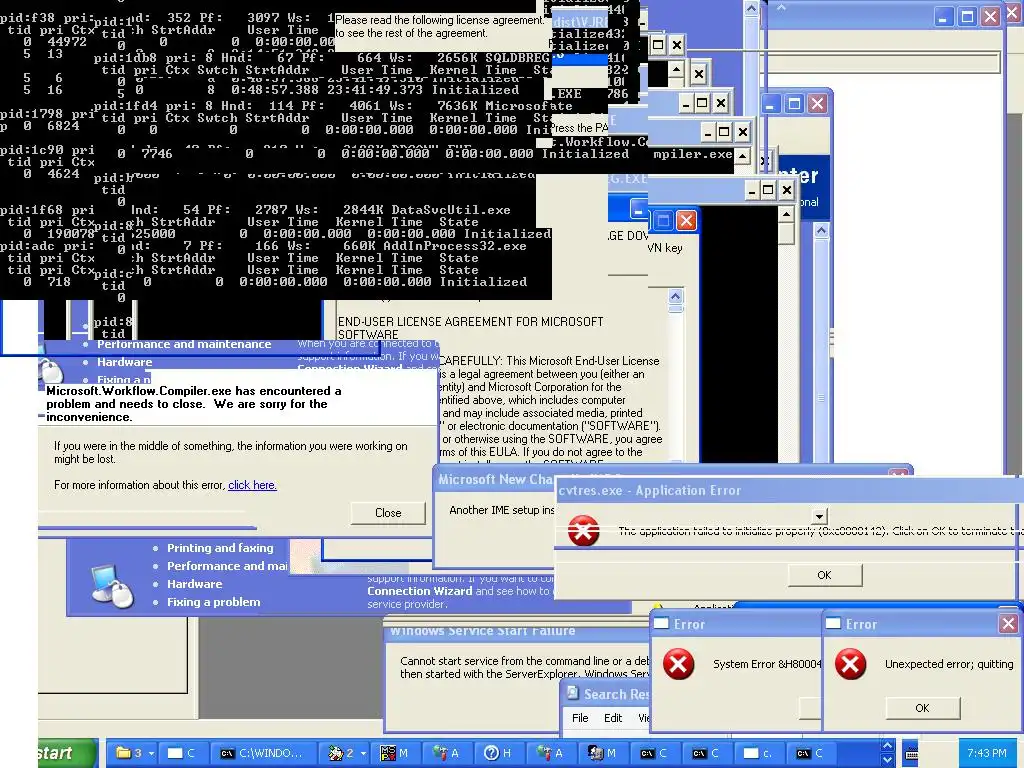Viewport: 1024px width, 768px height.
Task: Click the computer mouse icon beside Hardware topics
Action: pos(112,586)
